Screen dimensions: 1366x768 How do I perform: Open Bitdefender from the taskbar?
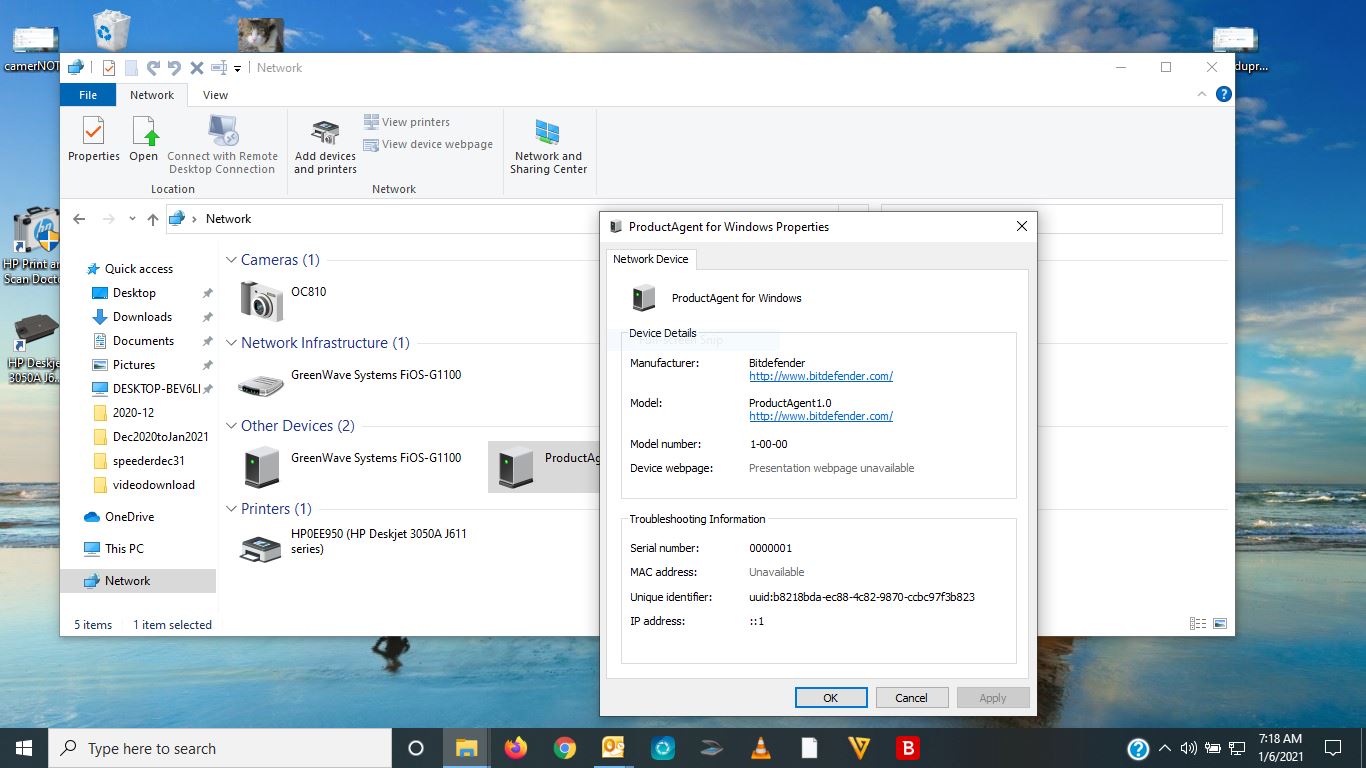click(x=908, y=748)
